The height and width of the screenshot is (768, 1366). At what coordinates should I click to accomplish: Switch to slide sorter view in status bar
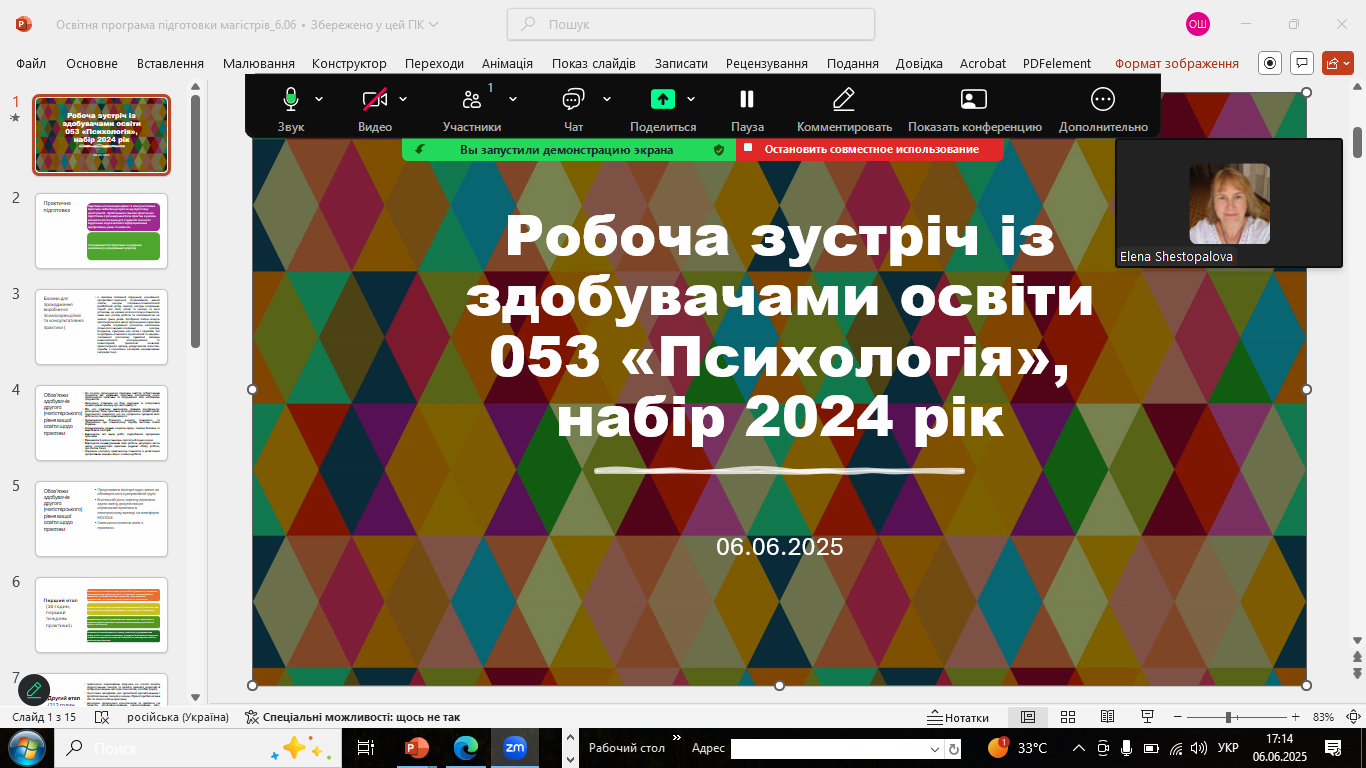[x=1068, y=717]
